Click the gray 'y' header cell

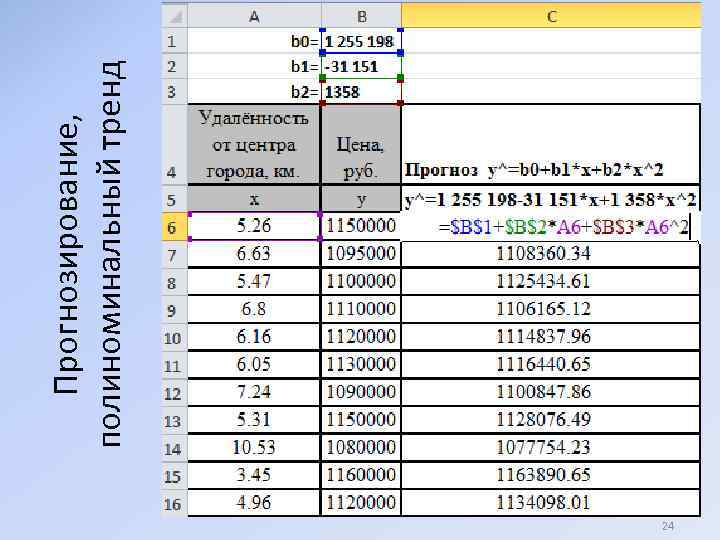click(x=361, y=199)
